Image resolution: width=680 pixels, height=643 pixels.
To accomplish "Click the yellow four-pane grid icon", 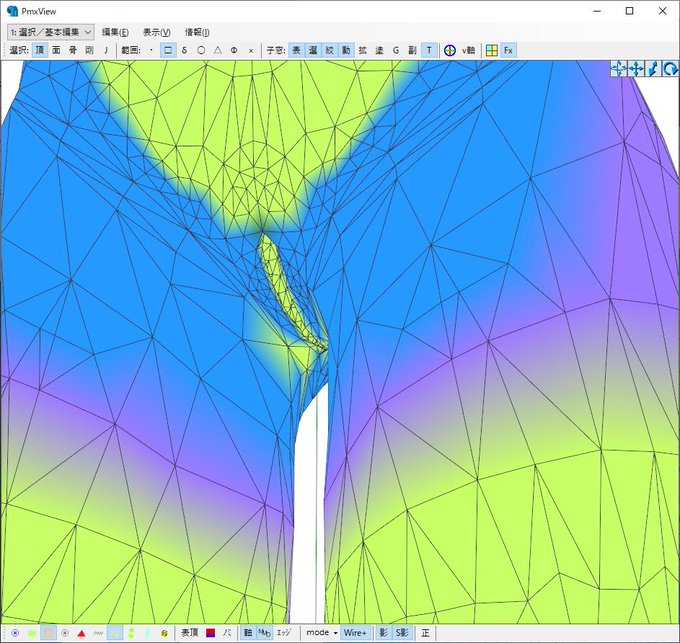I will click(x=491, y=50).
